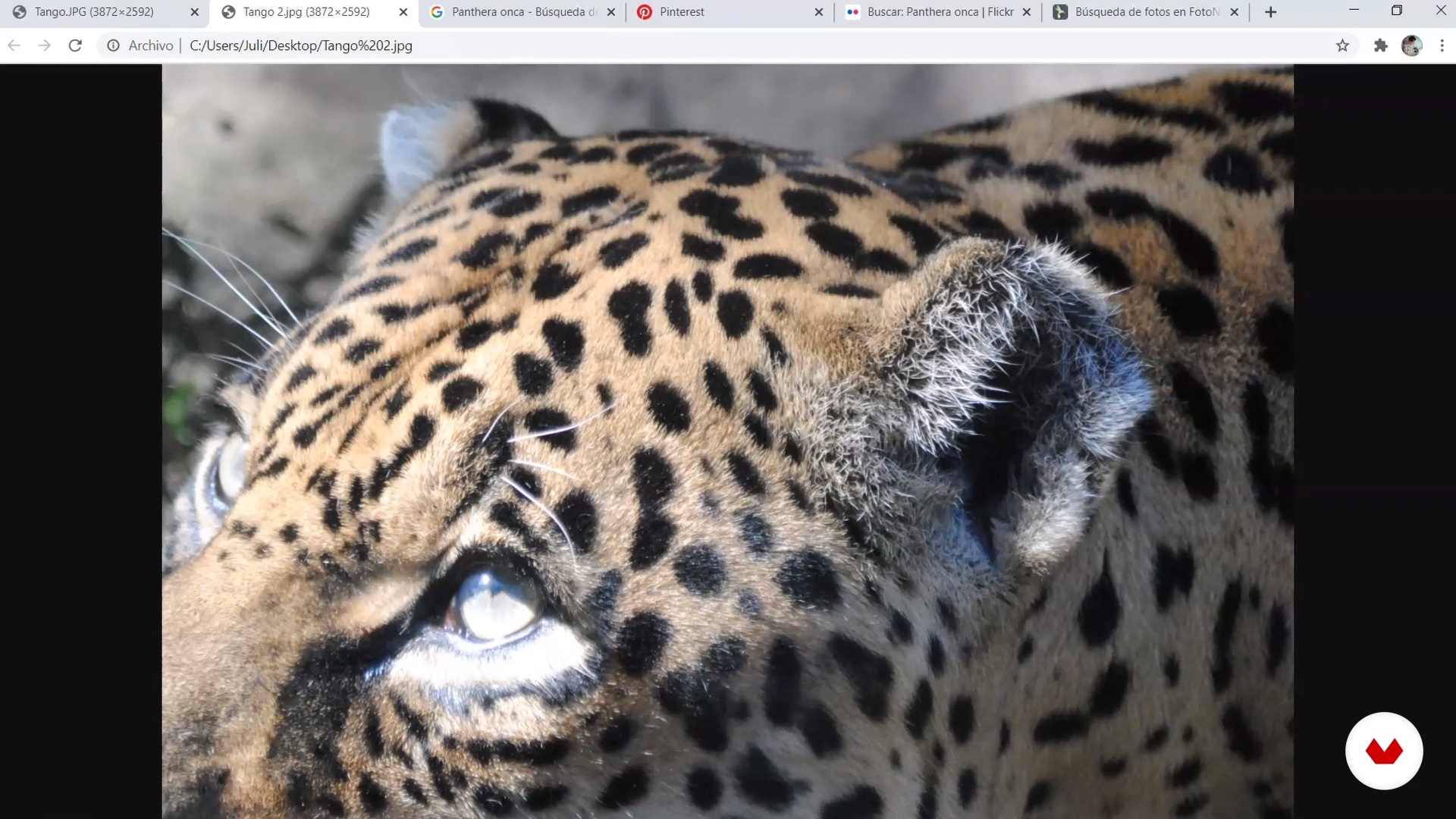1456x819 pixels.
Task: Open the Chrome profile avatar
Action: coord(1412,45)
